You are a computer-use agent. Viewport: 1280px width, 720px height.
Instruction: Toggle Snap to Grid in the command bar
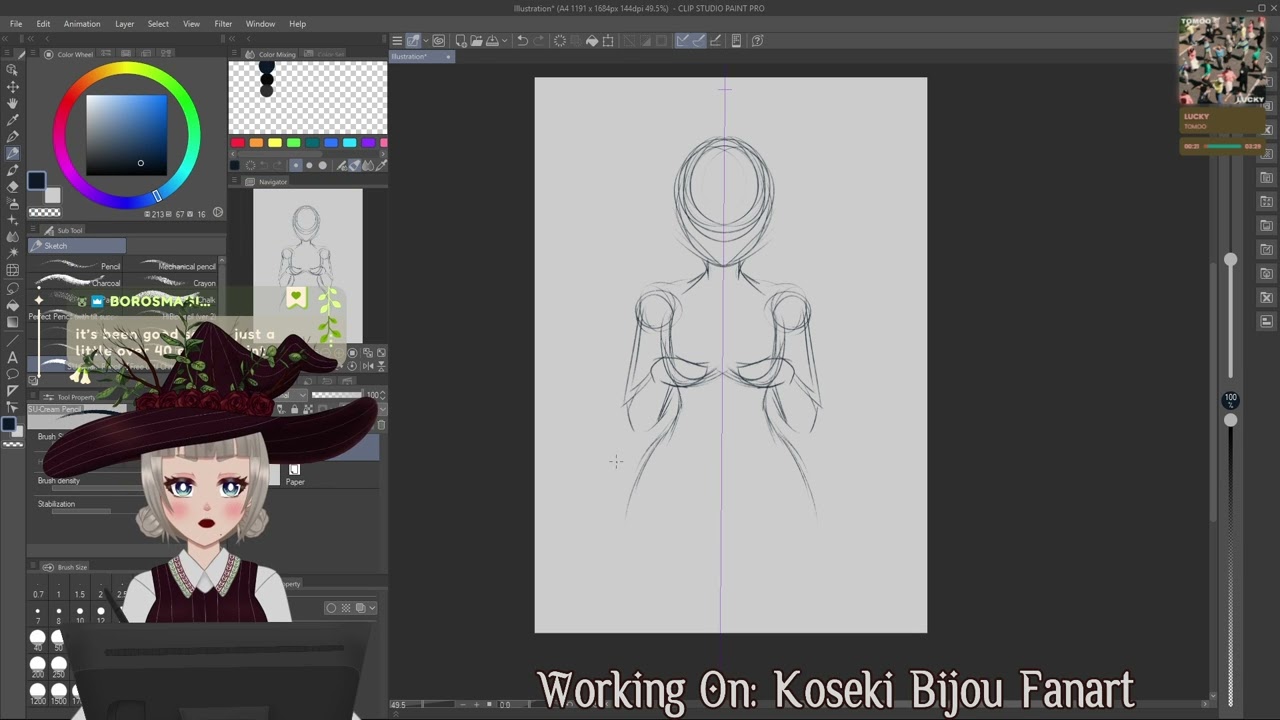(x=715, y=41)
